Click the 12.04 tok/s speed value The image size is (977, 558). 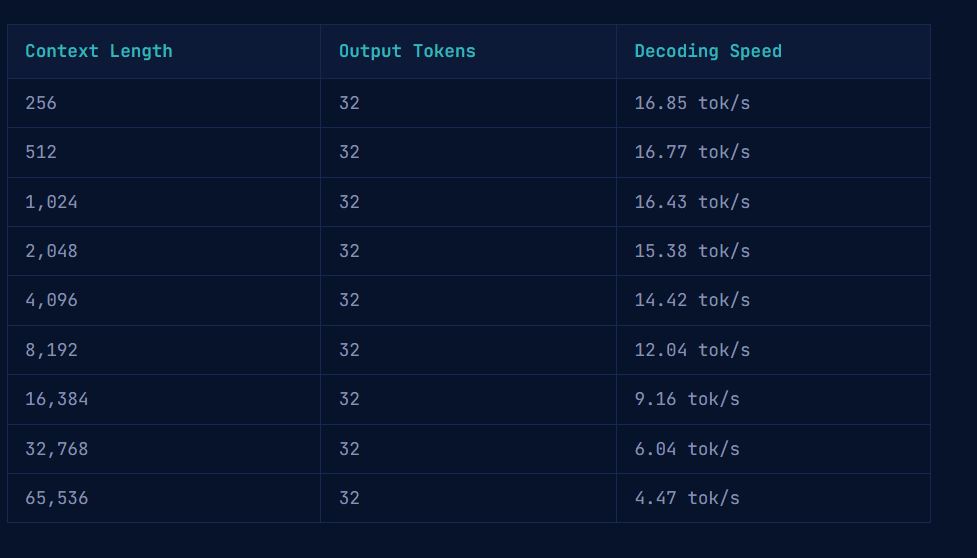pyautogui.click(x=692, y=350)
